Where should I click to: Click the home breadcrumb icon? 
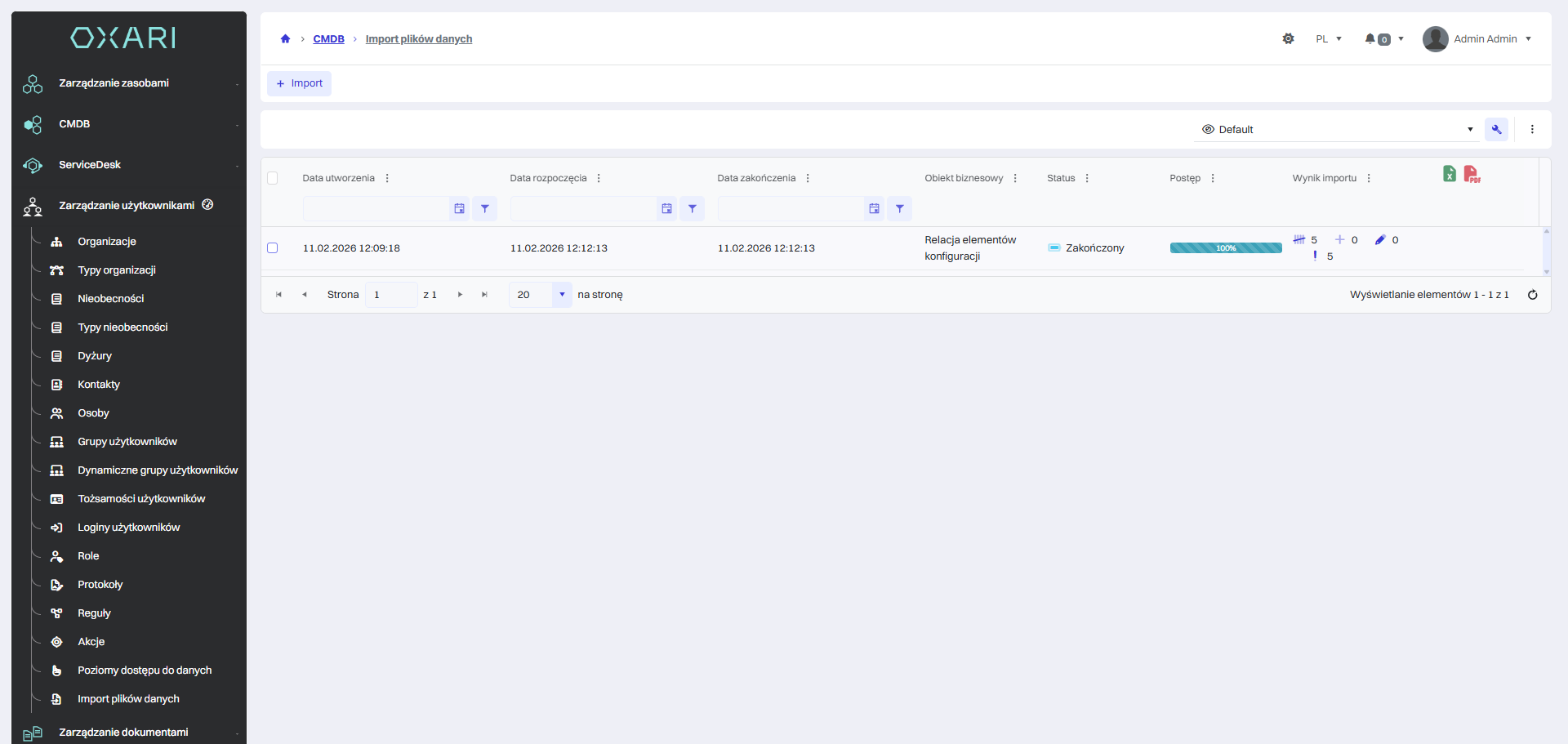pos(285,39)
